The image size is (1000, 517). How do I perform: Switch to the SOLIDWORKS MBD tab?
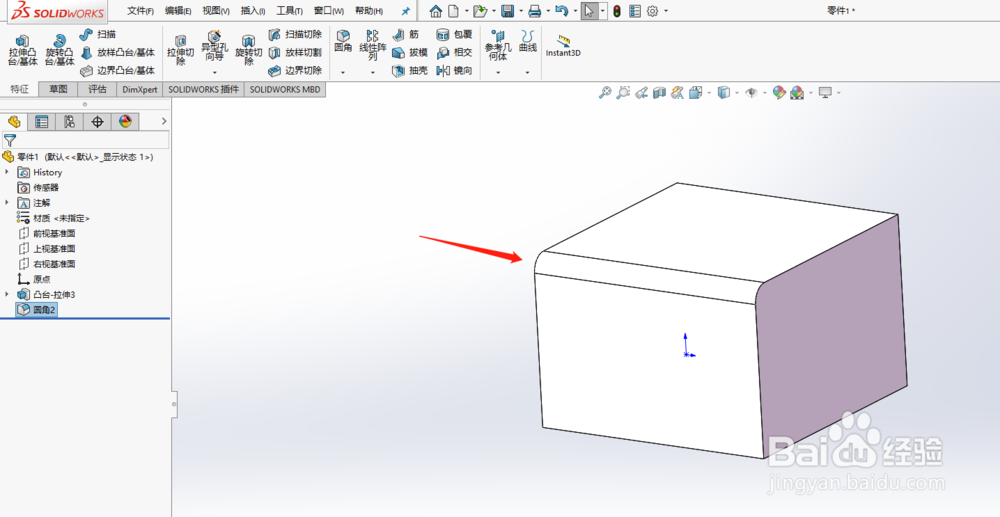pos(285,89)
